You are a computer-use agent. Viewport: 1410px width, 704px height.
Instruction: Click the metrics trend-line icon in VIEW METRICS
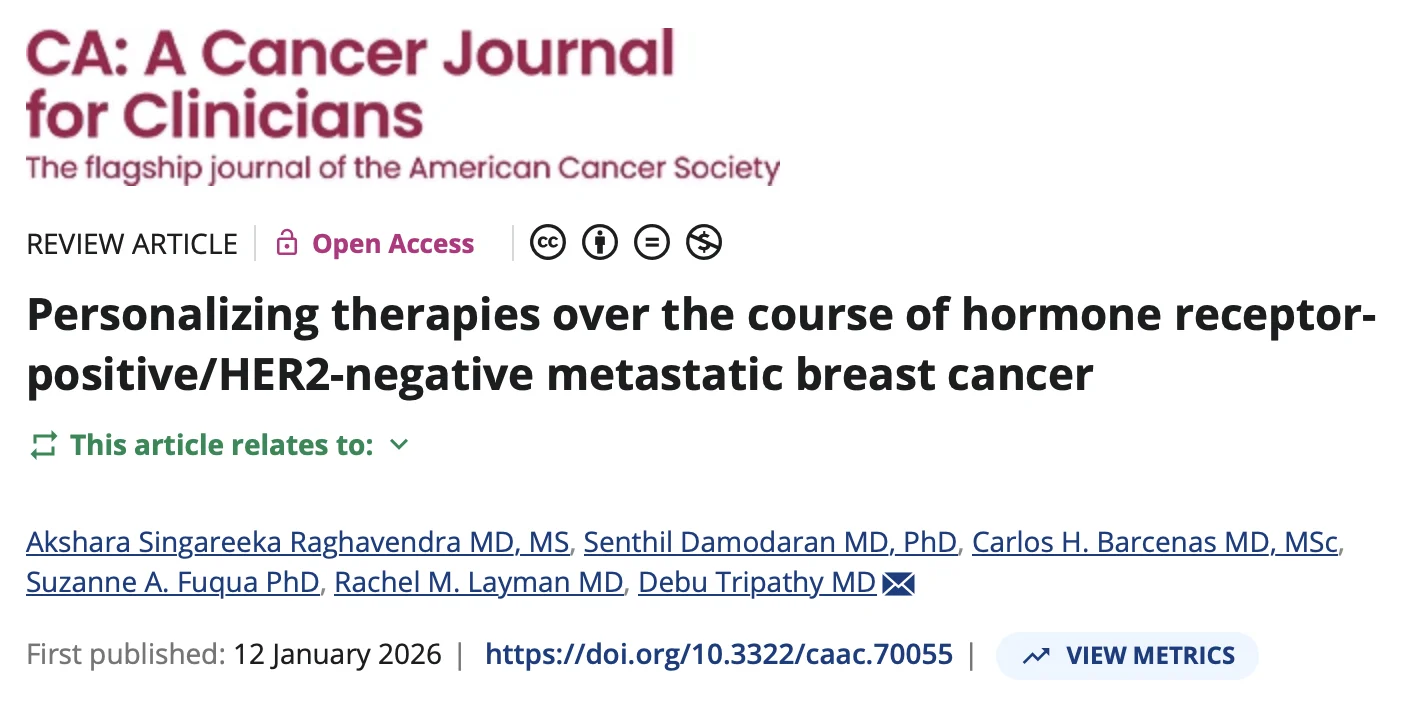1037,655
